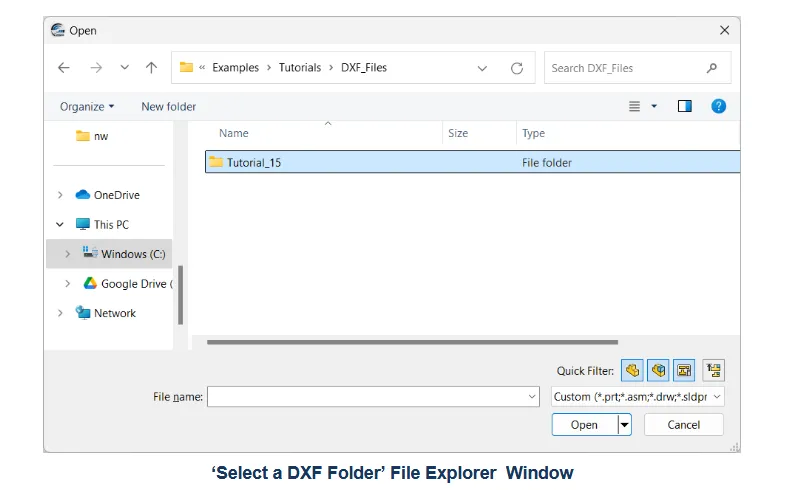Toggle the first Quick Filter parts icon
This screenshot has width=801, height=490.
pos(632,370)
